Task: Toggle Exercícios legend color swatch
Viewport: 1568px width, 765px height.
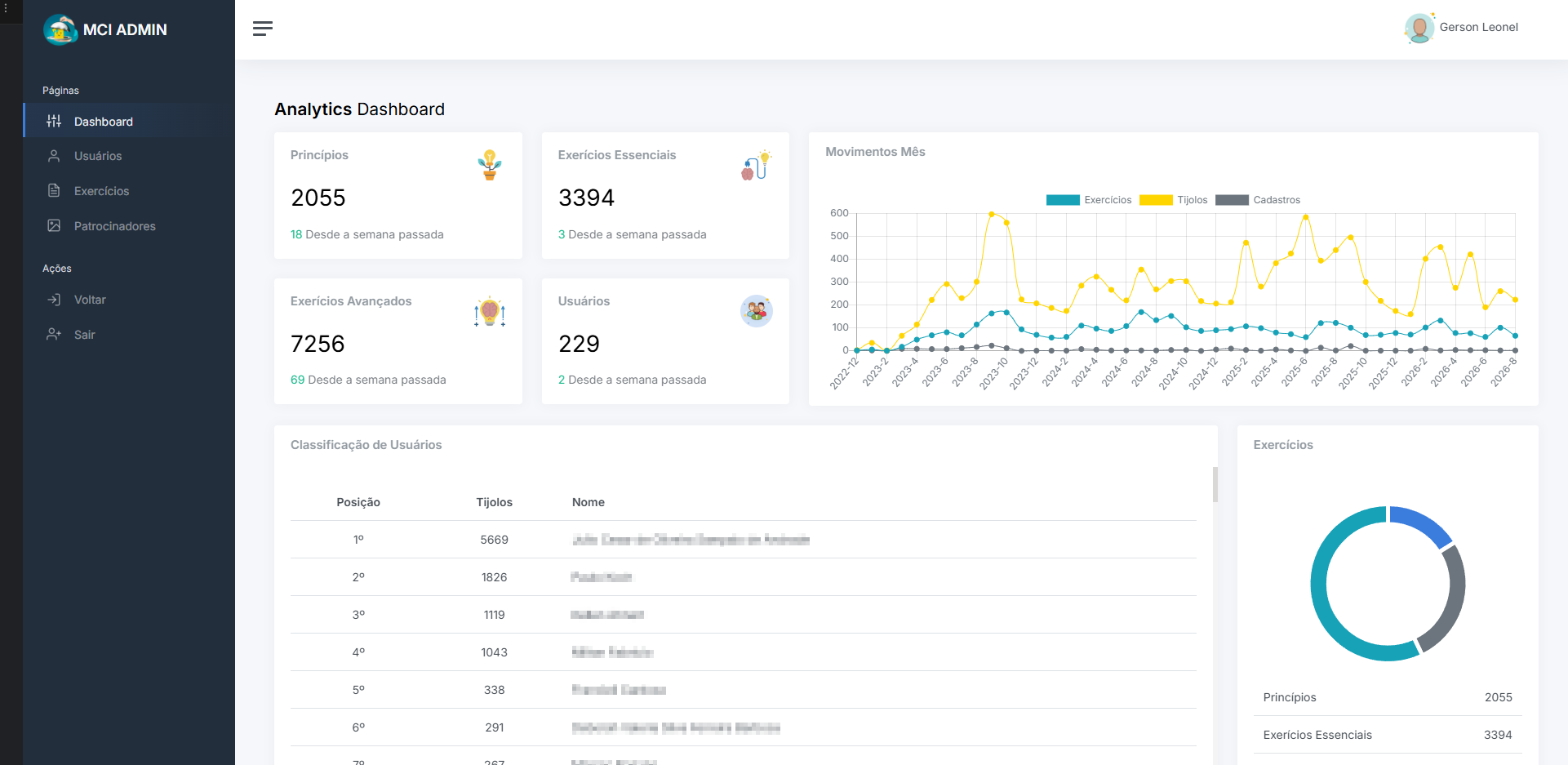Action: point(1063,200)
